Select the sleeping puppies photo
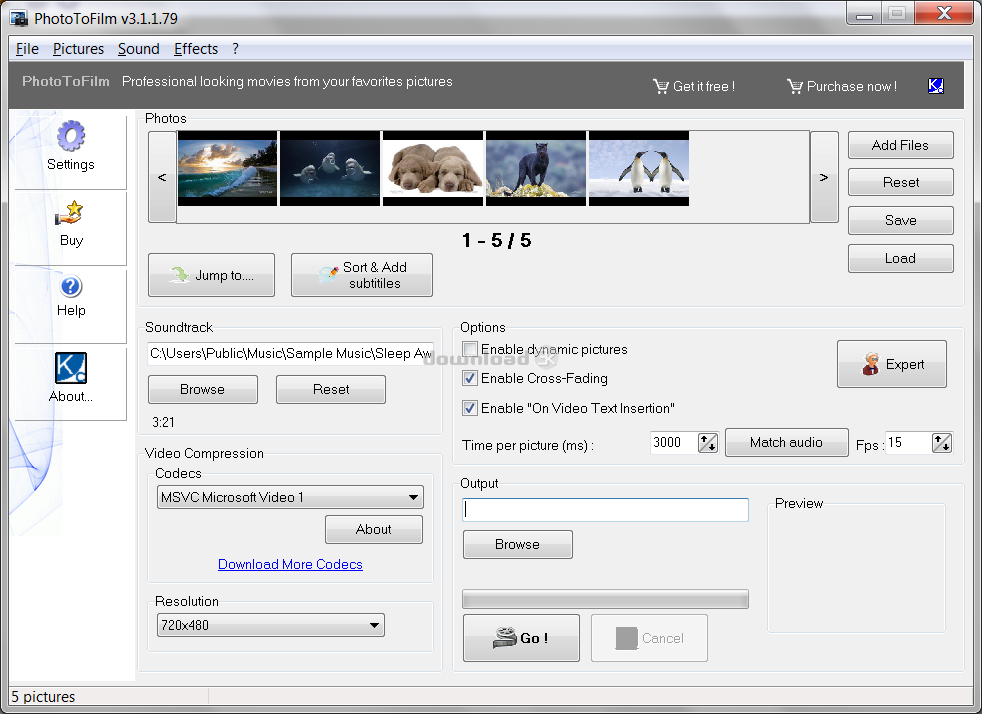This screenshot has height=714, width=982. tap(433, 168)
